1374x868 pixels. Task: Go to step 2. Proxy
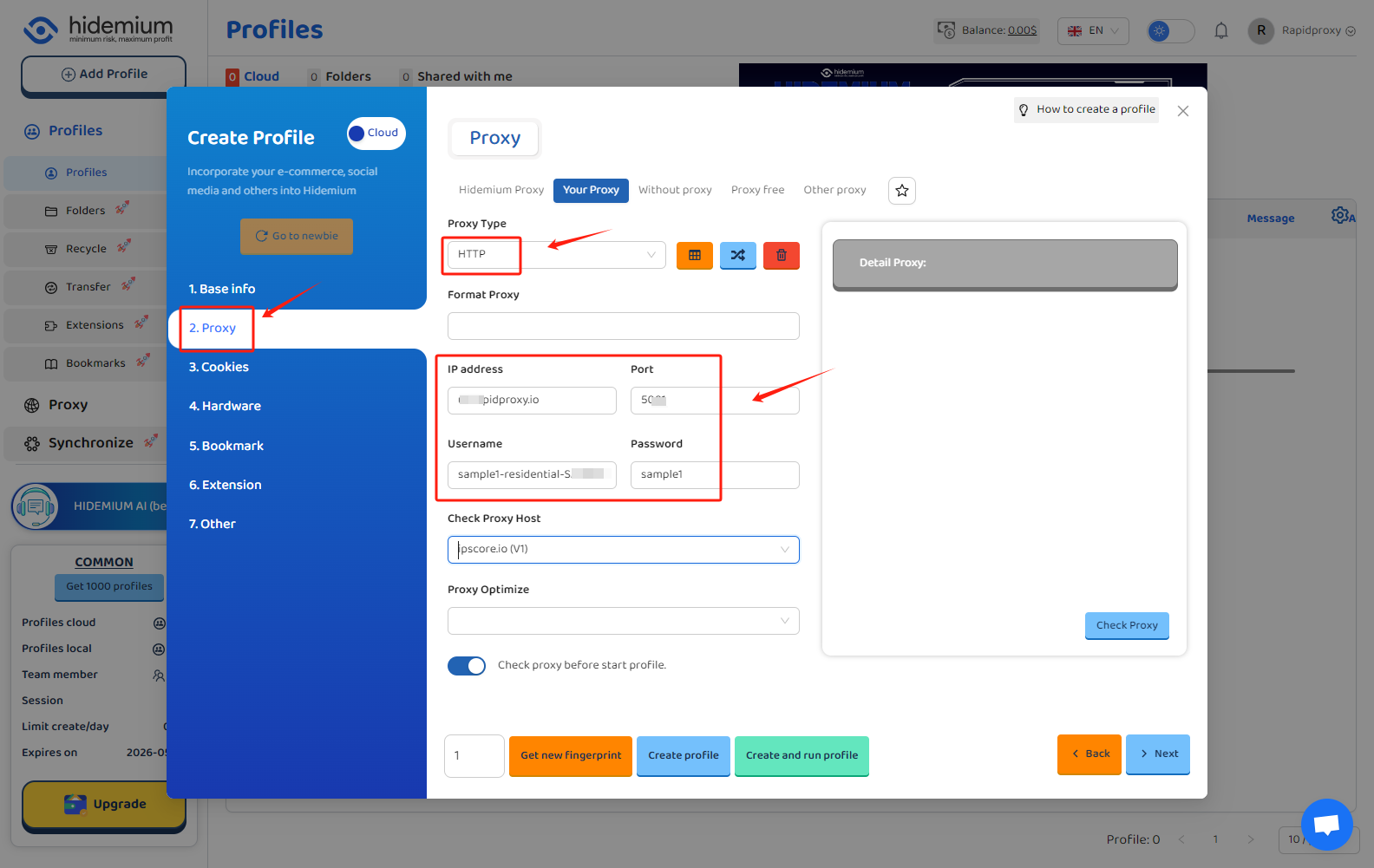pos(213,329)
